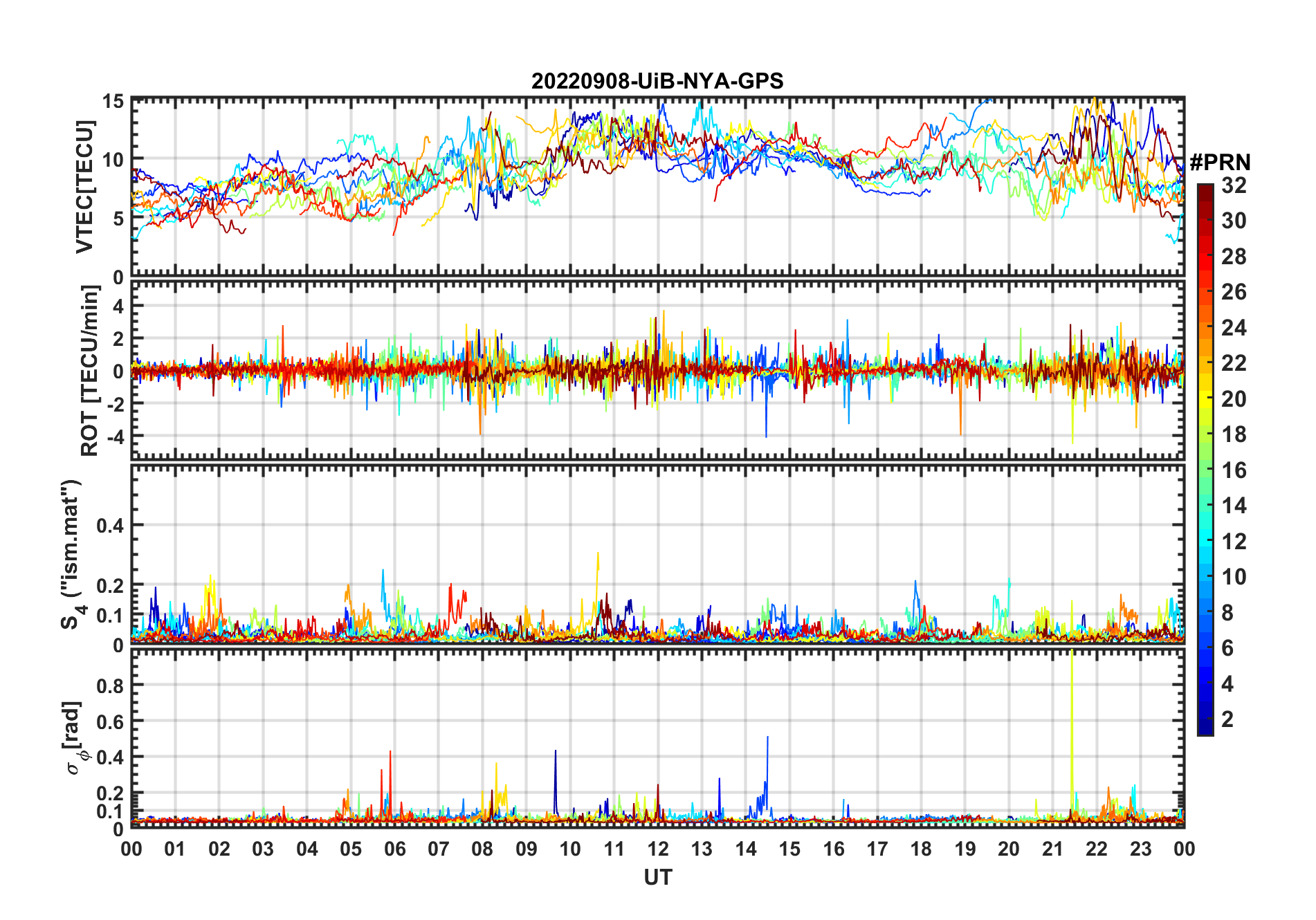Click UT axis tick label 05
Screen dimensions: 1316x920
tap(351, 848)
